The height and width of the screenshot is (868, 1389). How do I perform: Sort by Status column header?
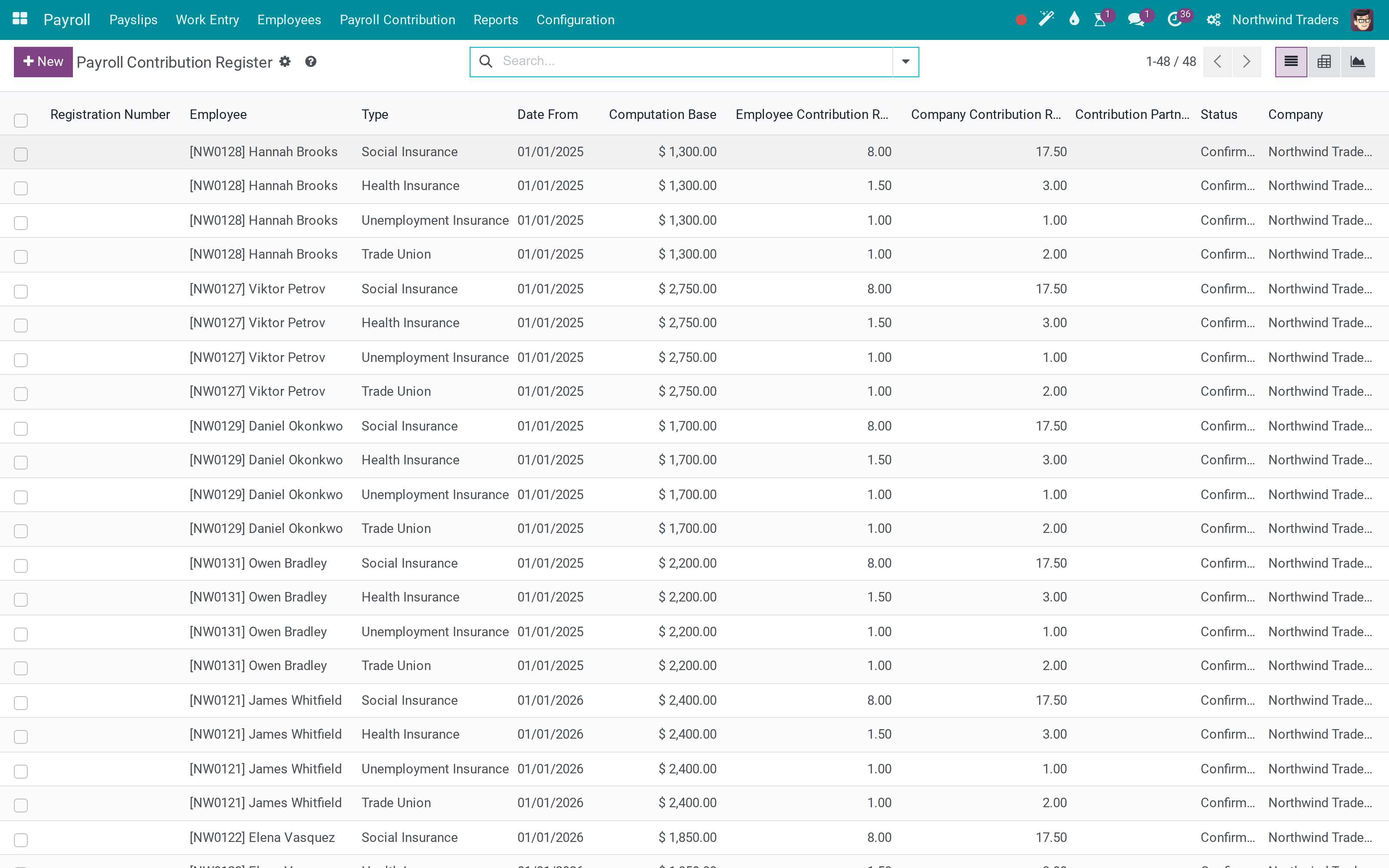(x=1218, y=114)
